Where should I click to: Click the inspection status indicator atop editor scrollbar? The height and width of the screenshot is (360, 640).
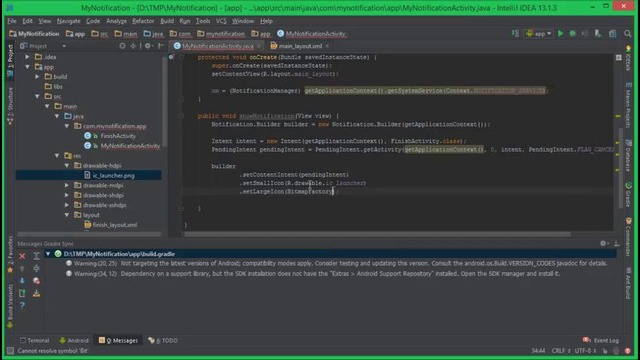point(618,58)
